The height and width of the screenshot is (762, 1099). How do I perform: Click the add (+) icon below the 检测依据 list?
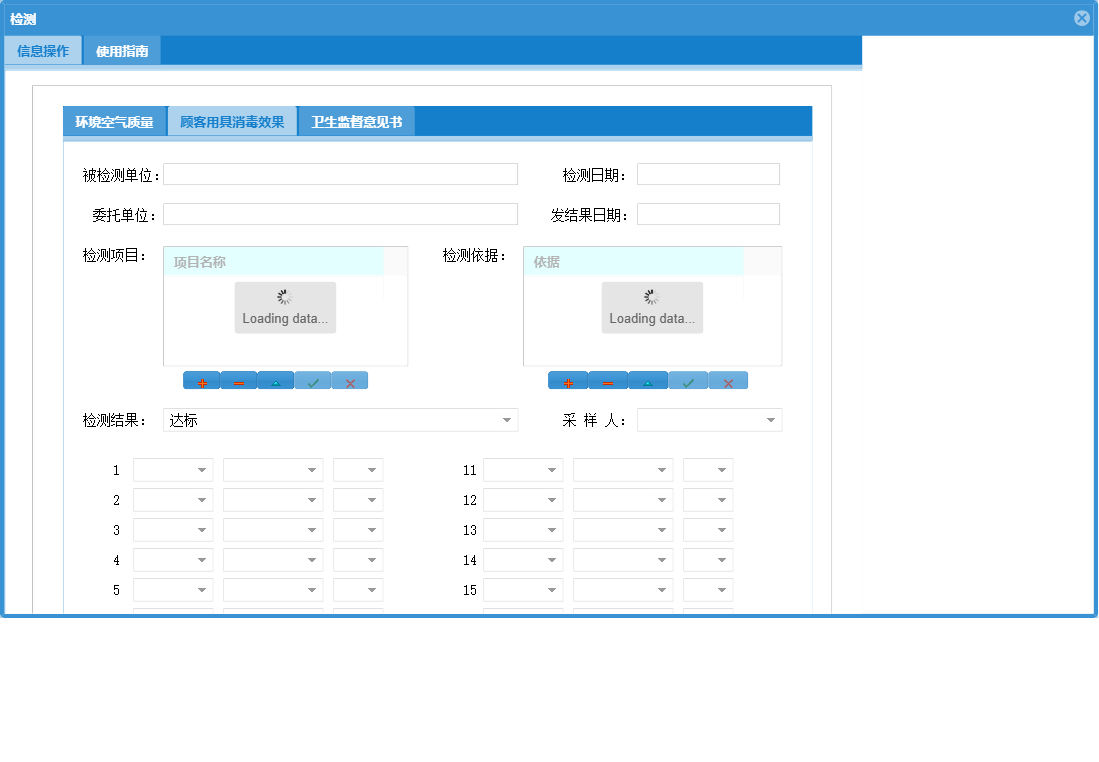point(568,380)
